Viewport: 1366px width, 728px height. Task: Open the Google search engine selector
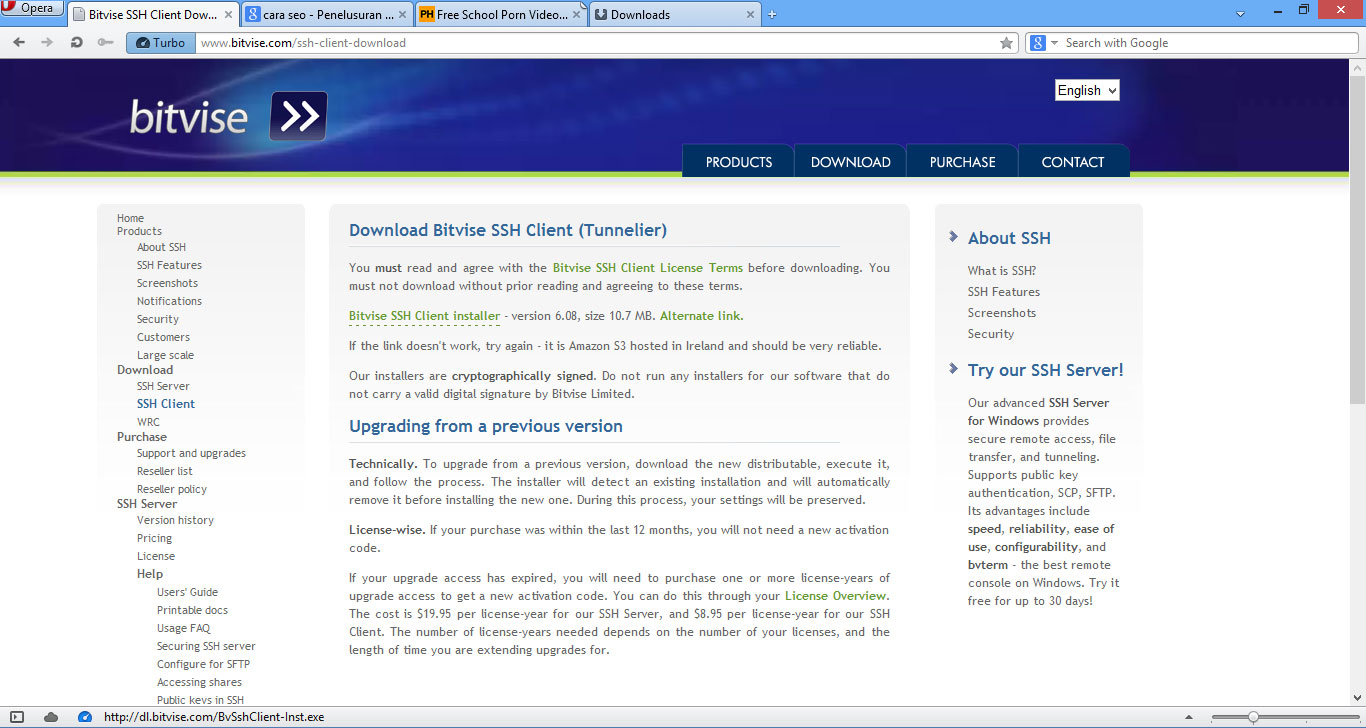pos(1044,43)
